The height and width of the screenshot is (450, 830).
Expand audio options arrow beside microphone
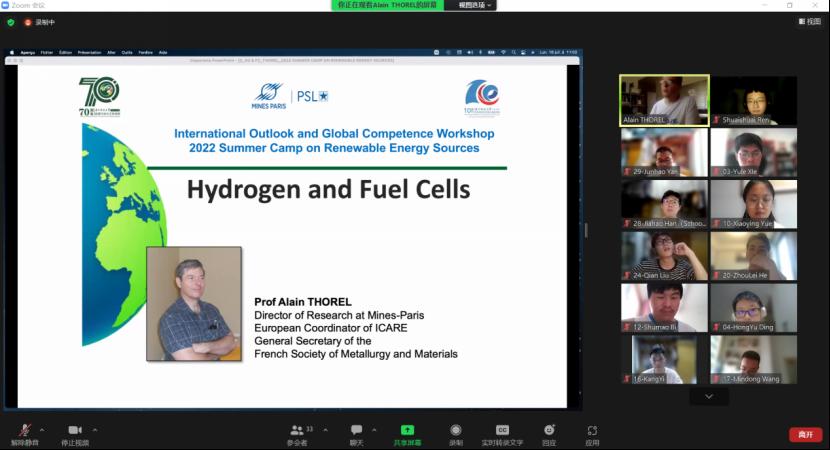pos(42,429)
